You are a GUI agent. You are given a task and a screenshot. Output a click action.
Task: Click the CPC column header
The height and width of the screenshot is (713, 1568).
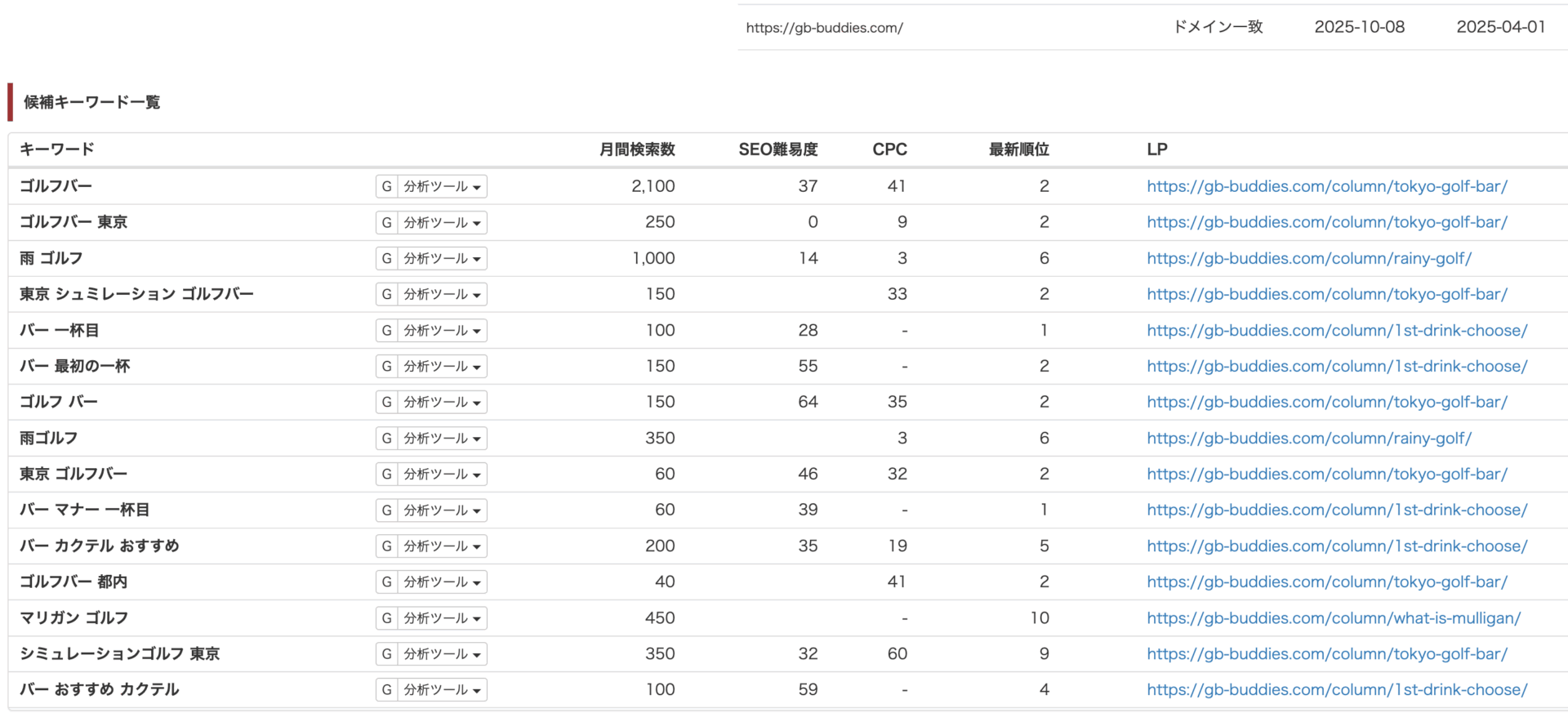(x=890, y=149)
